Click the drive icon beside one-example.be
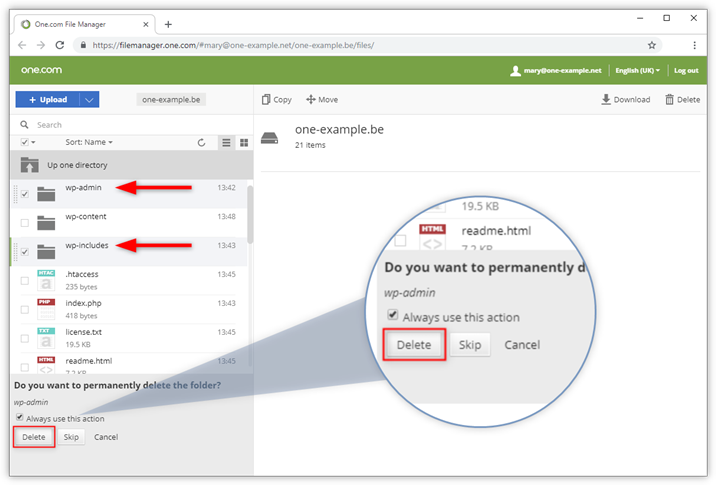The height and width of the screenshot is (485, 716). click(x=269, y=137)
